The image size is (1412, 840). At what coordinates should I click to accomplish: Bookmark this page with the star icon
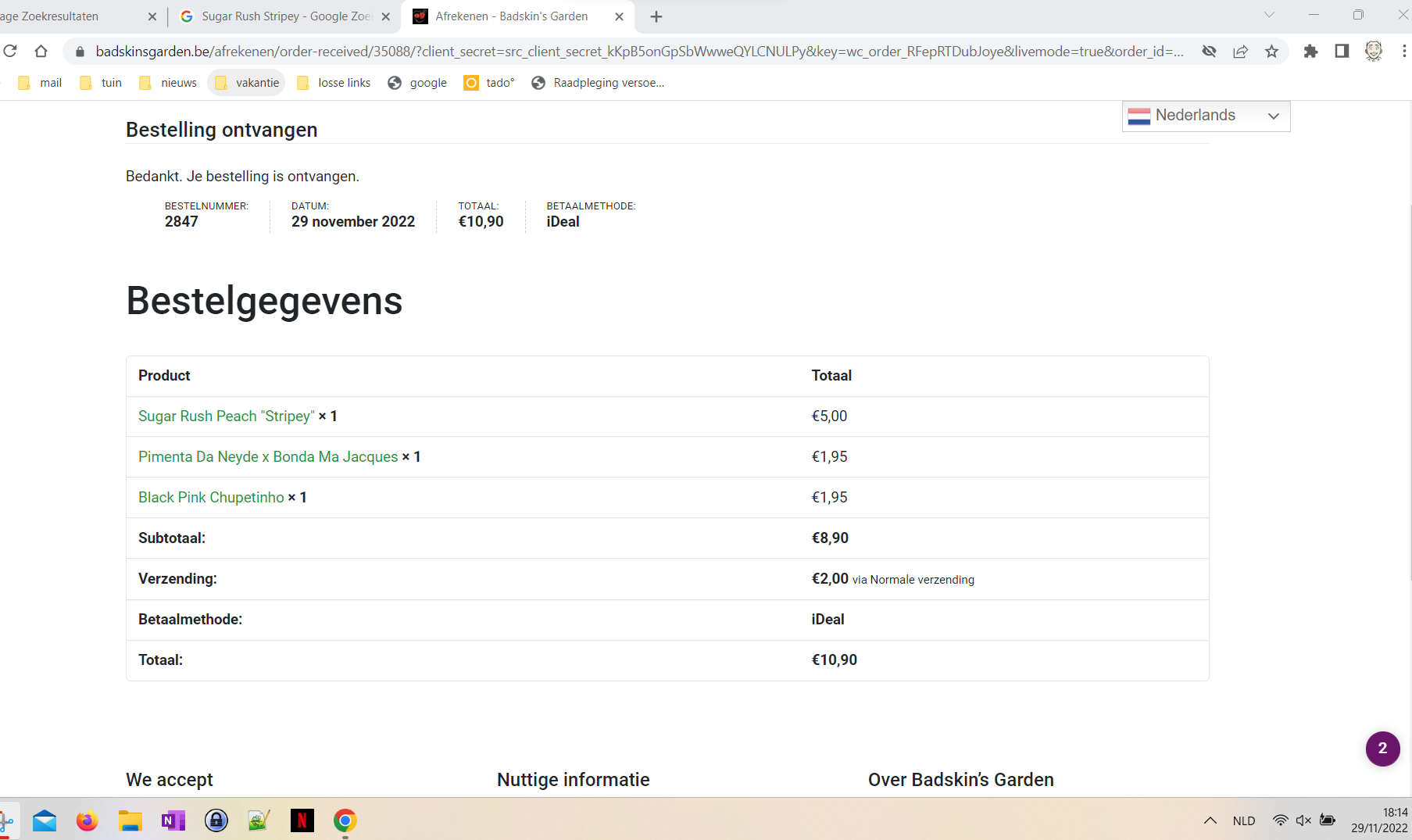pyautogui.click(x=1271, y=51)
